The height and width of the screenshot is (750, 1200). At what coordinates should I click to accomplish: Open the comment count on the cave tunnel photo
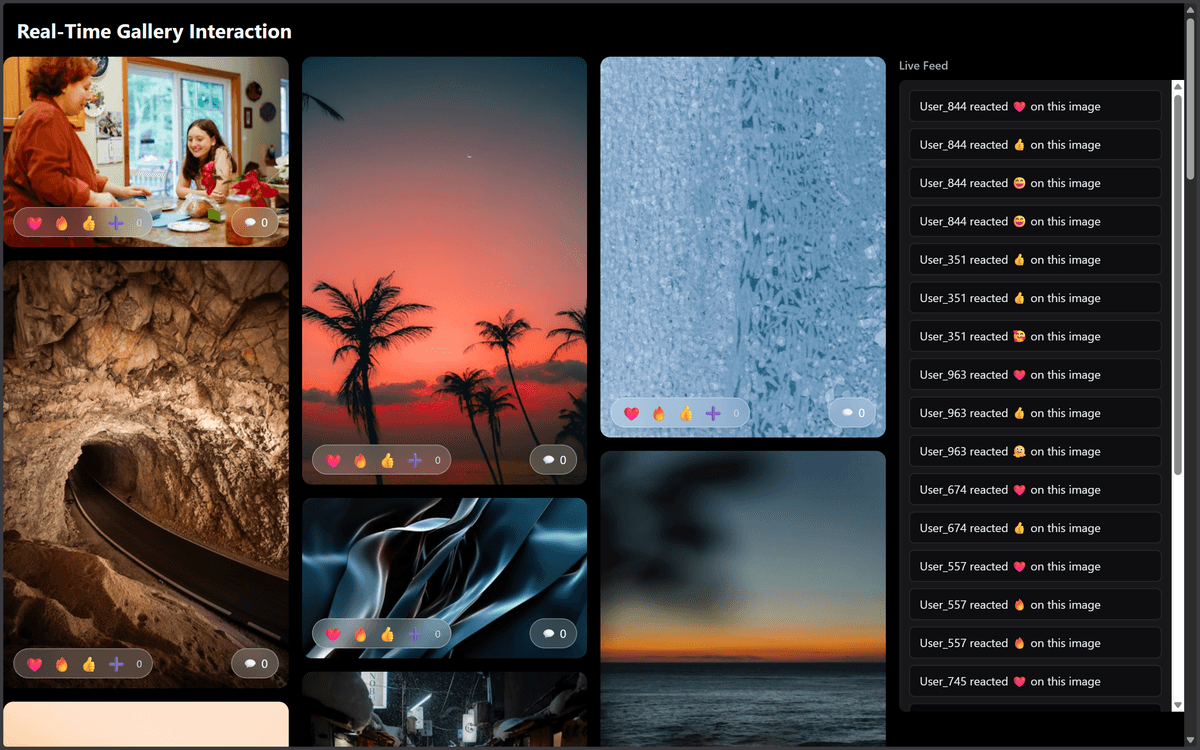coord(255,663)
